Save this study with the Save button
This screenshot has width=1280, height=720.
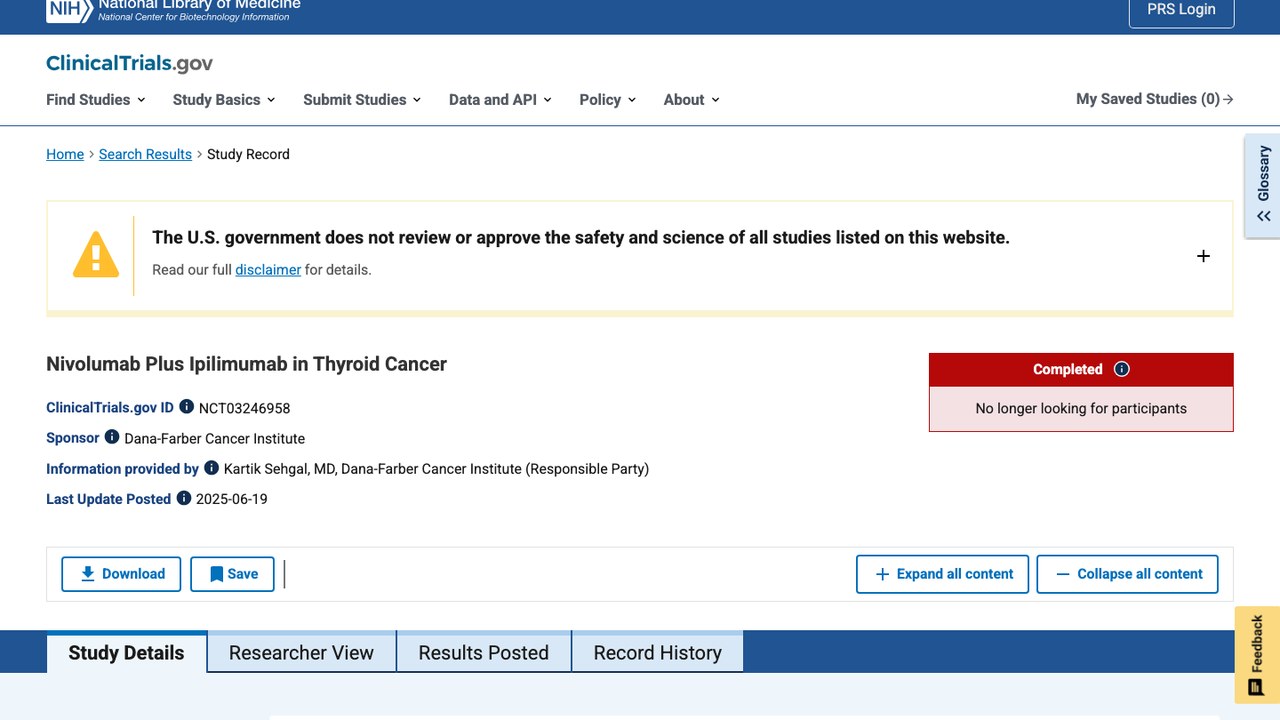tap(232, 574)
